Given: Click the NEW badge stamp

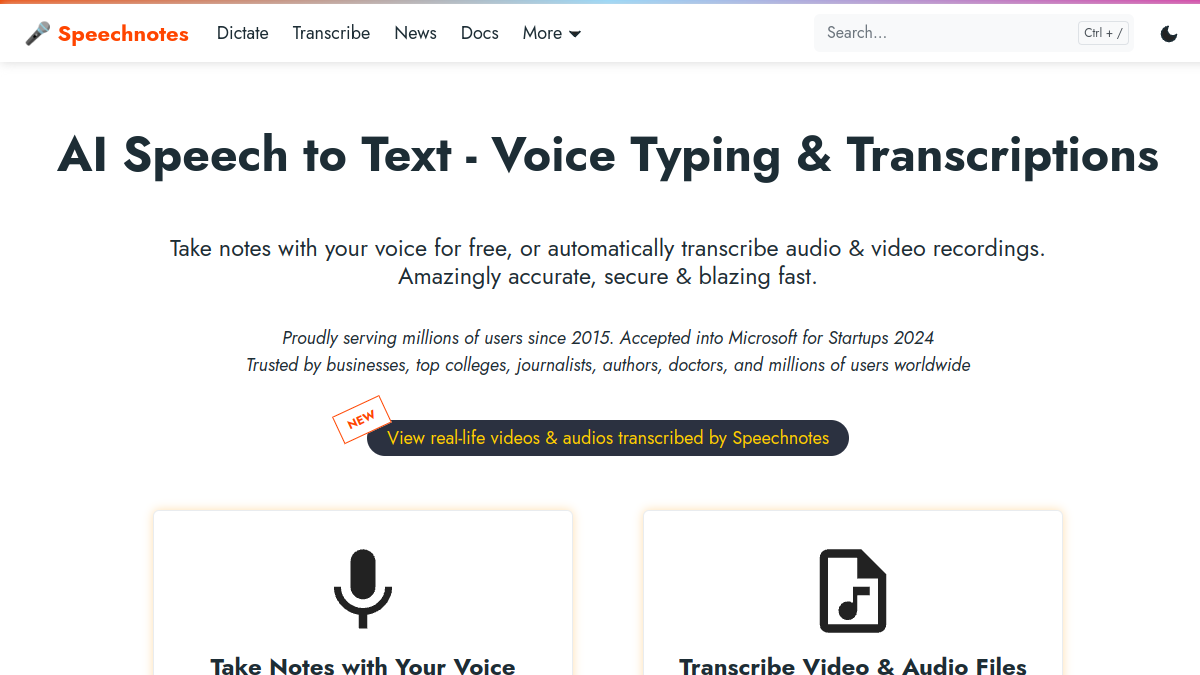Looking at the screenshot, I should point(361,419).
